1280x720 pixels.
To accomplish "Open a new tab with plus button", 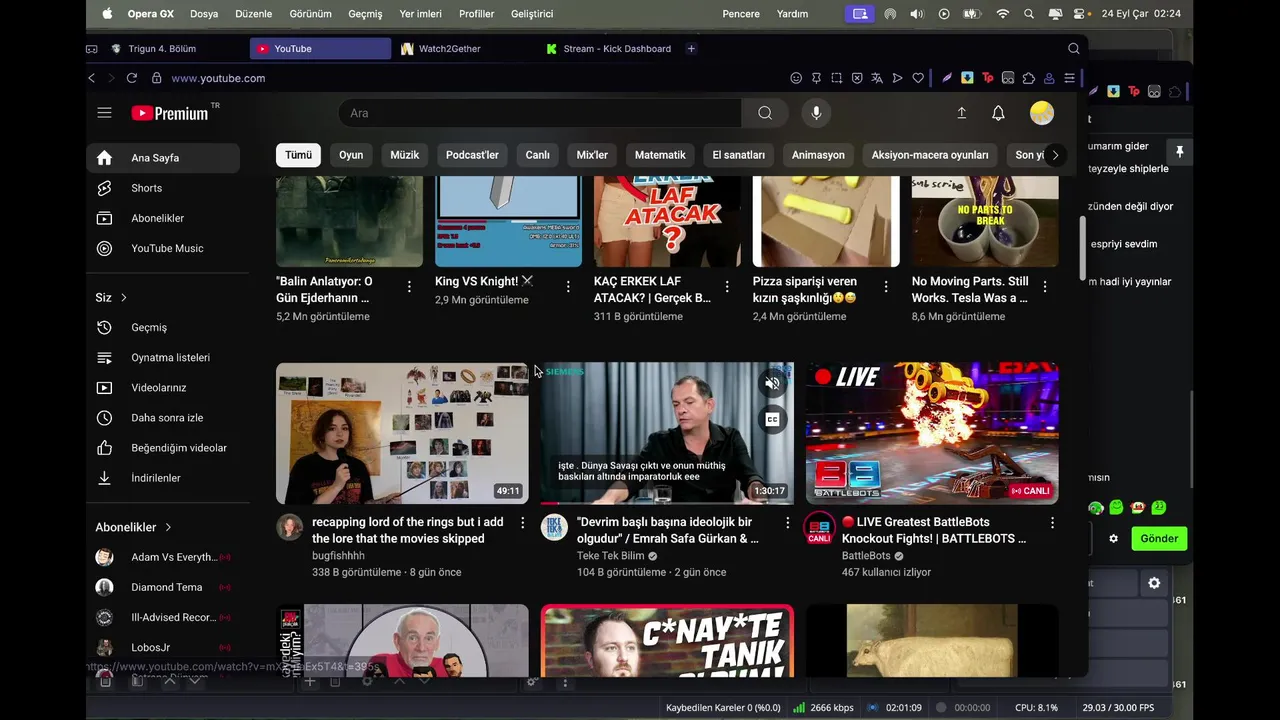I will [691, 48].
